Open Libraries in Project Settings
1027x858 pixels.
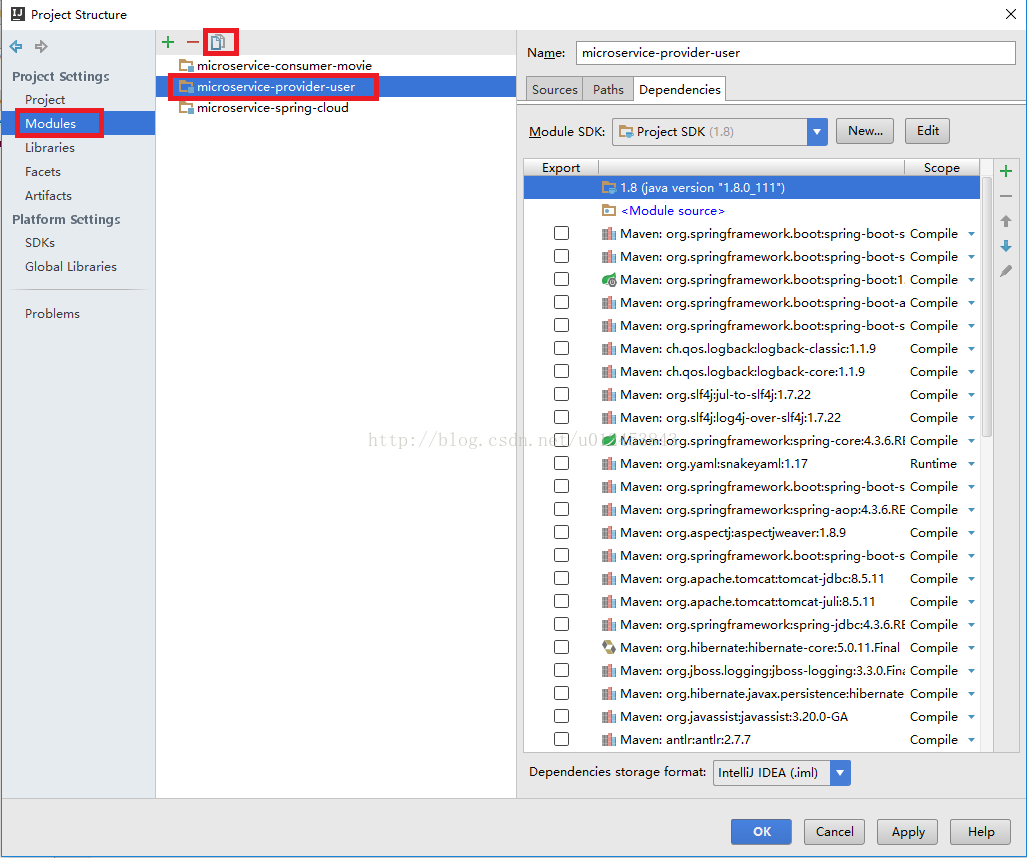pos(50,147)
